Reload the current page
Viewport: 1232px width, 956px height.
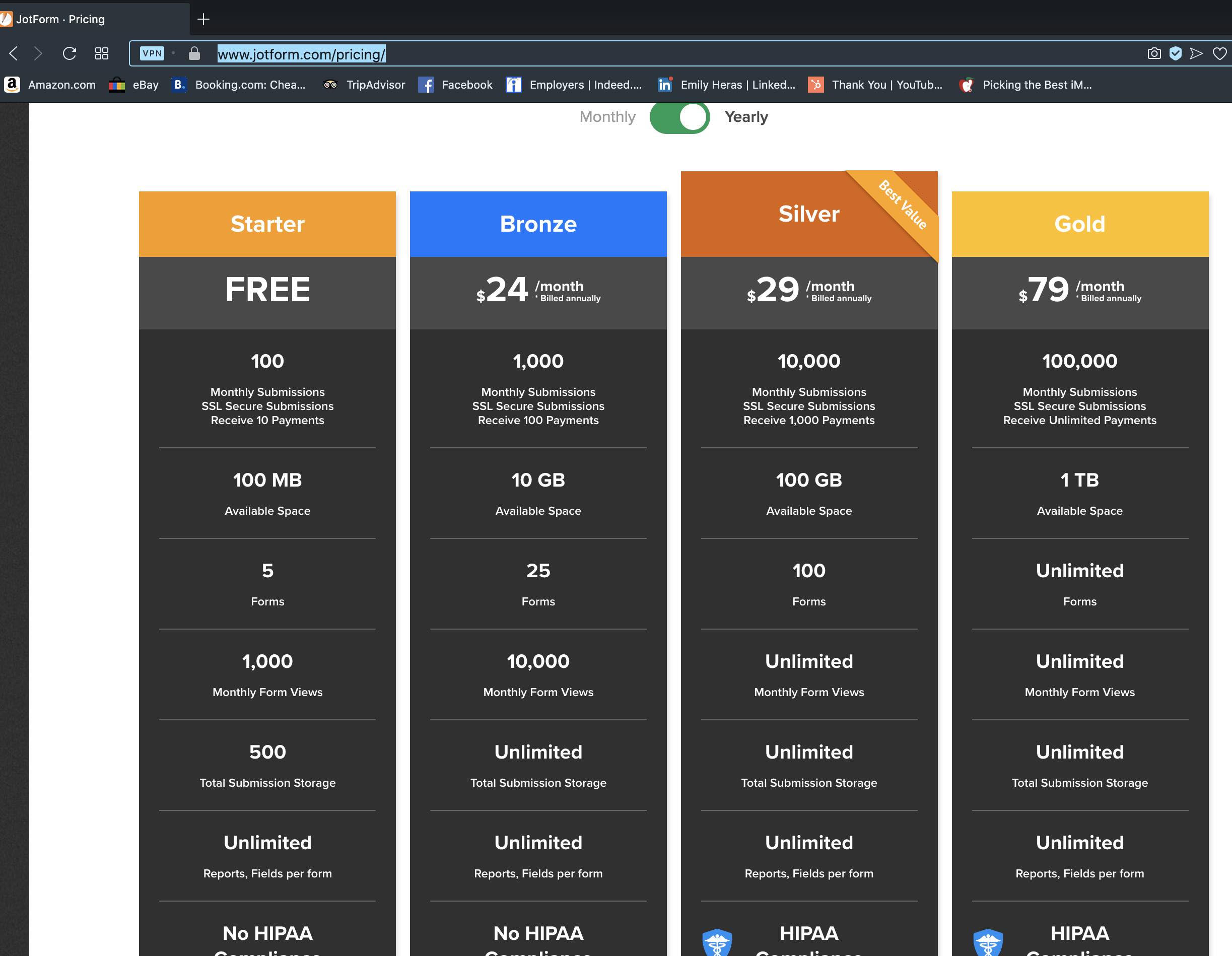[70, 53]
